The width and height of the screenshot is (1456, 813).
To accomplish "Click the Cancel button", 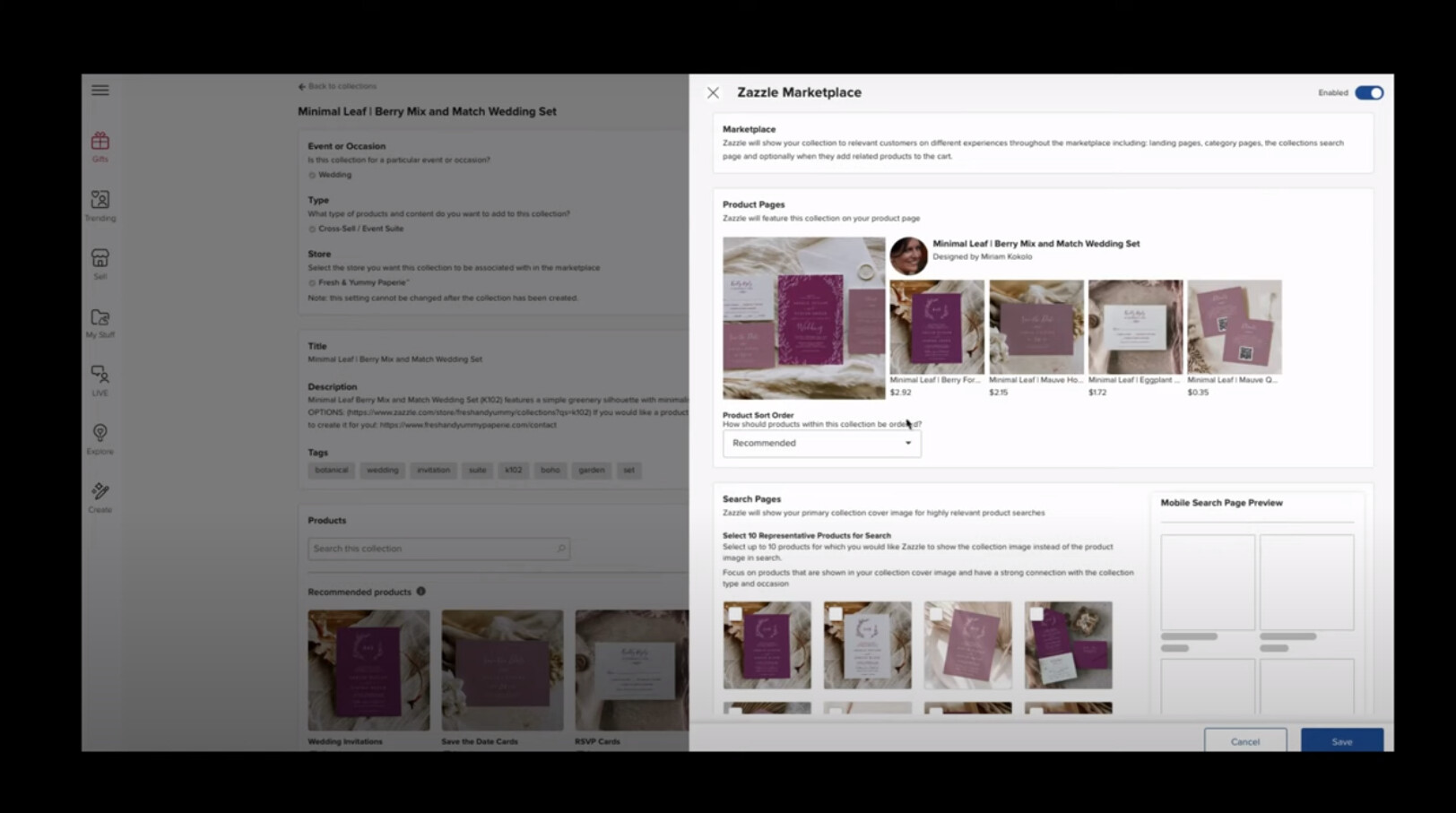I will click(1245, 740).
